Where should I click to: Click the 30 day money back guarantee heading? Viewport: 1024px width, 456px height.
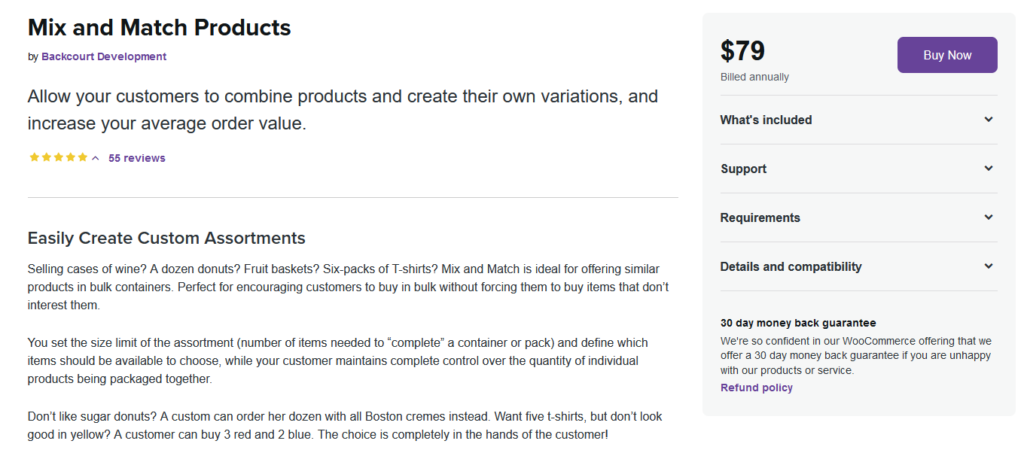point(798,323)
